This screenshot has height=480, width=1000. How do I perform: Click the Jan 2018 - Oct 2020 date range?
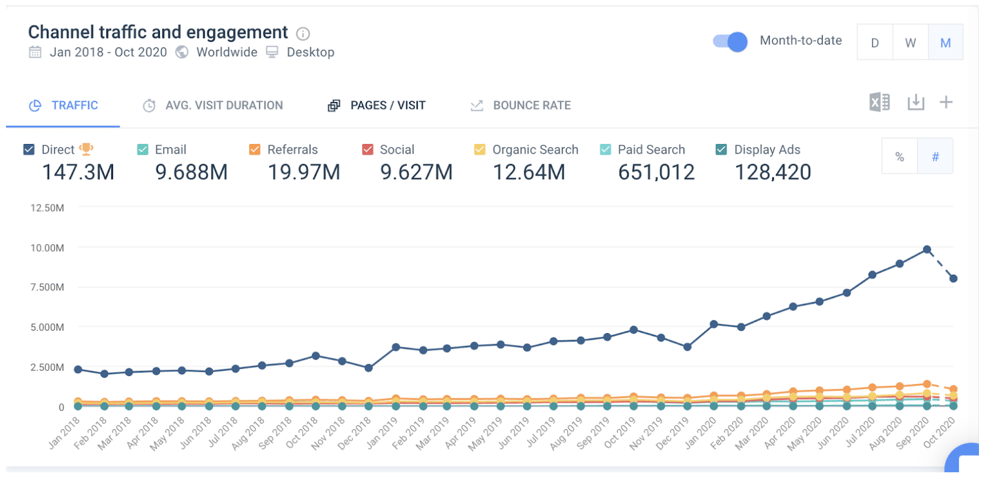pyautogui.click(x=108, y=52)
